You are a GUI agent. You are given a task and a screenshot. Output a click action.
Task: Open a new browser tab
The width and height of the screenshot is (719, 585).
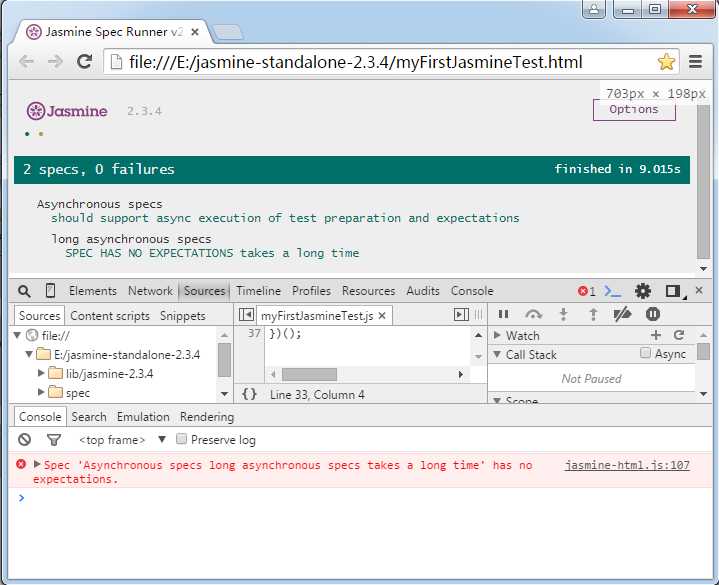point(228,32)
